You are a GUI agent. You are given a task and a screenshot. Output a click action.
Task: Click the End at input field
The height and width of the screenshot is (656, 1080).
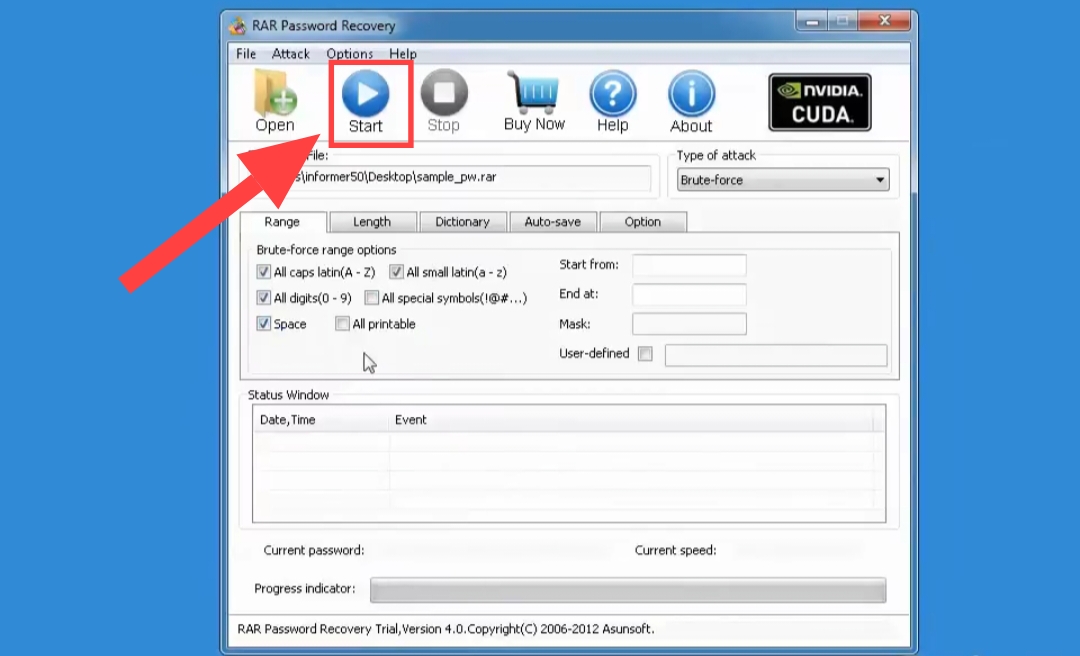[x=689, y=294]
